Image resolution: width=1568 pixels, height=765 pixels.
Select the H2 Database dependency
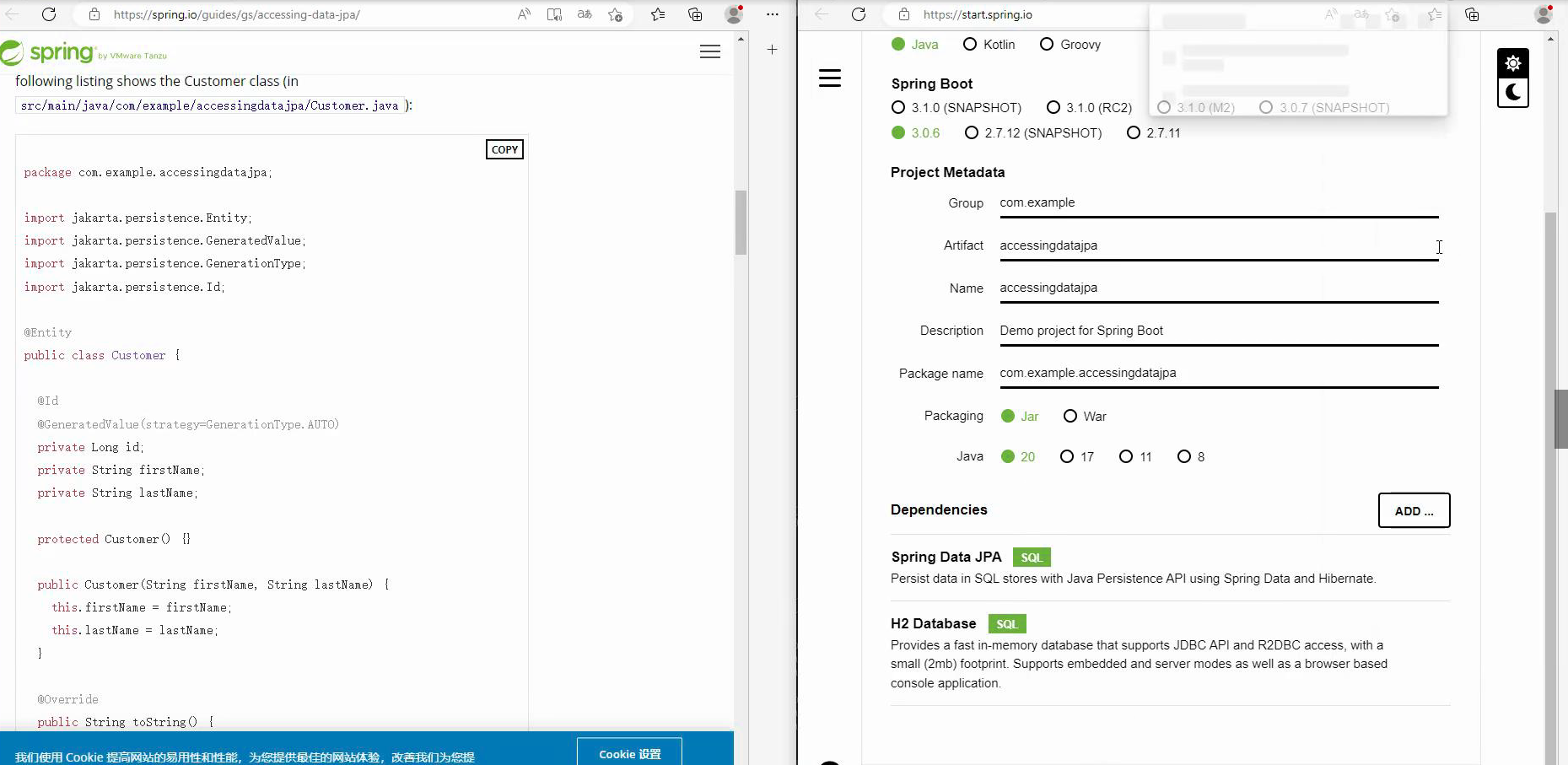tap(1171, 654)
